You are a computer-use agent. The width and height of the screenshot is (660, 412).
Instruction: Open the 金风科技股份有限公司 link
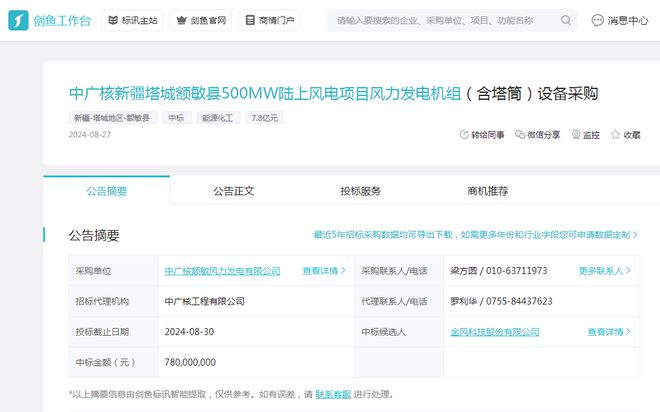point(495,332)
